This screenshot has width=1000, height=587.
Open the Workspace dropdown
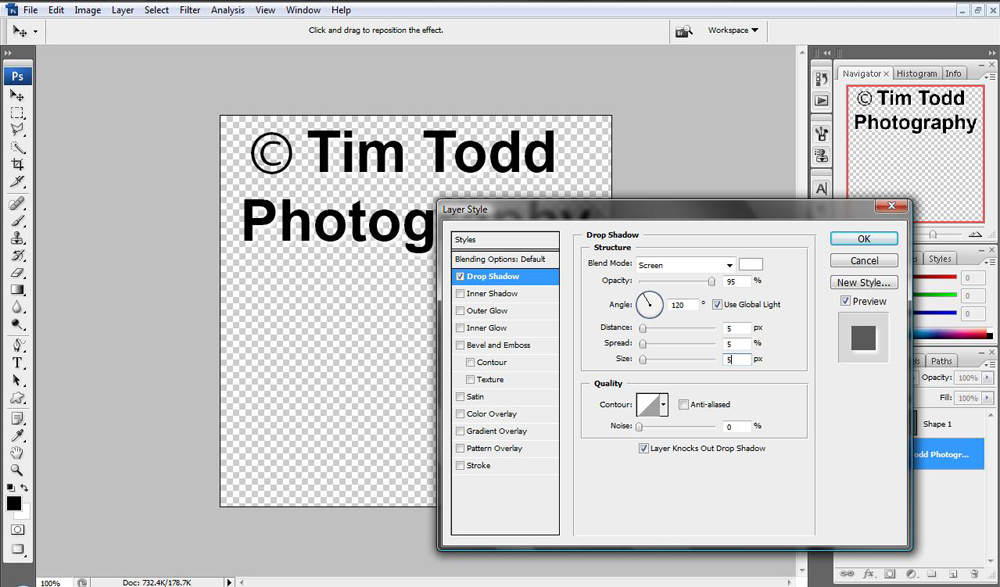point(733,30)
